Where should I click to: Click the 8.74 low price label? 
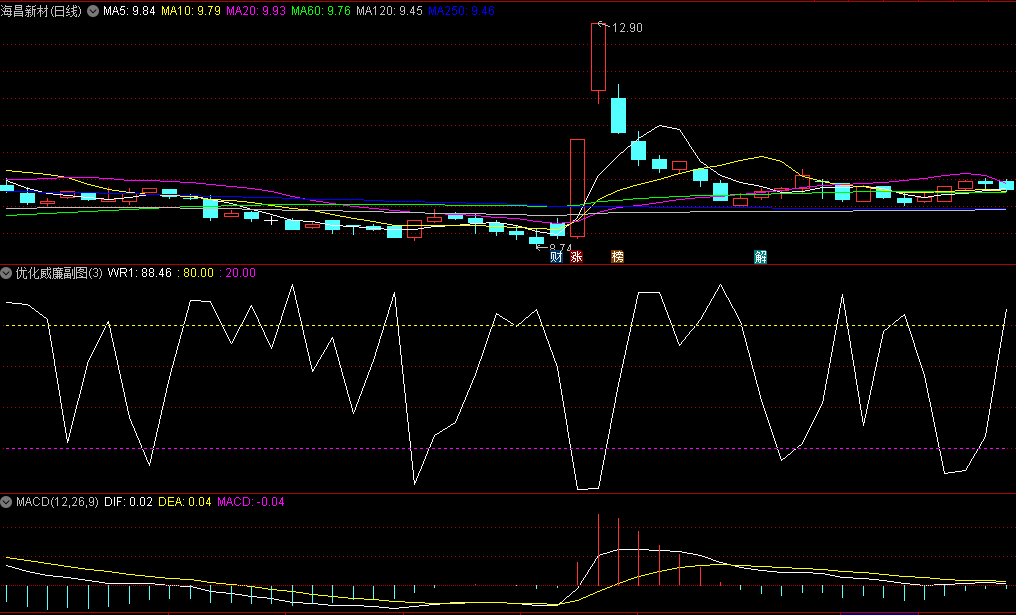[560, 248]
